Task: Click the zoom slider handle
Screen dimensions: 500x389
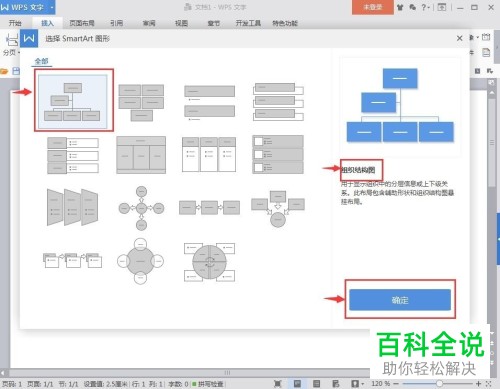Action: pos(440,384)
